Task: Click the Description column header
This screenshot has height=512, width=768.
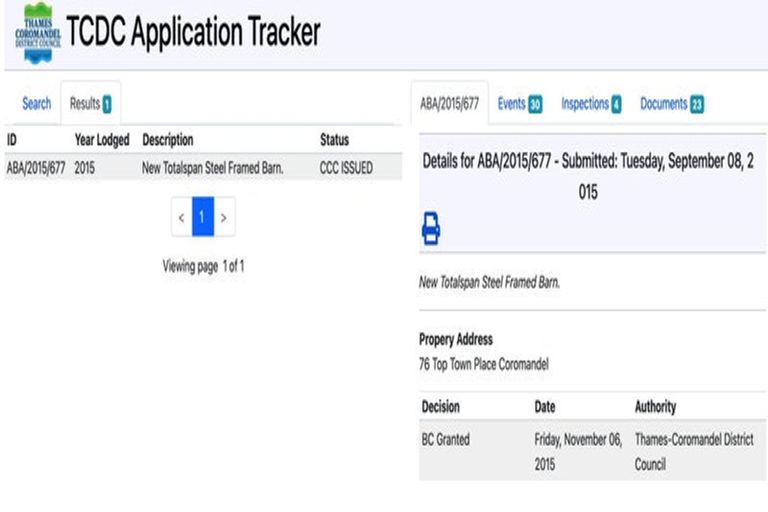Action: point(168,140)
